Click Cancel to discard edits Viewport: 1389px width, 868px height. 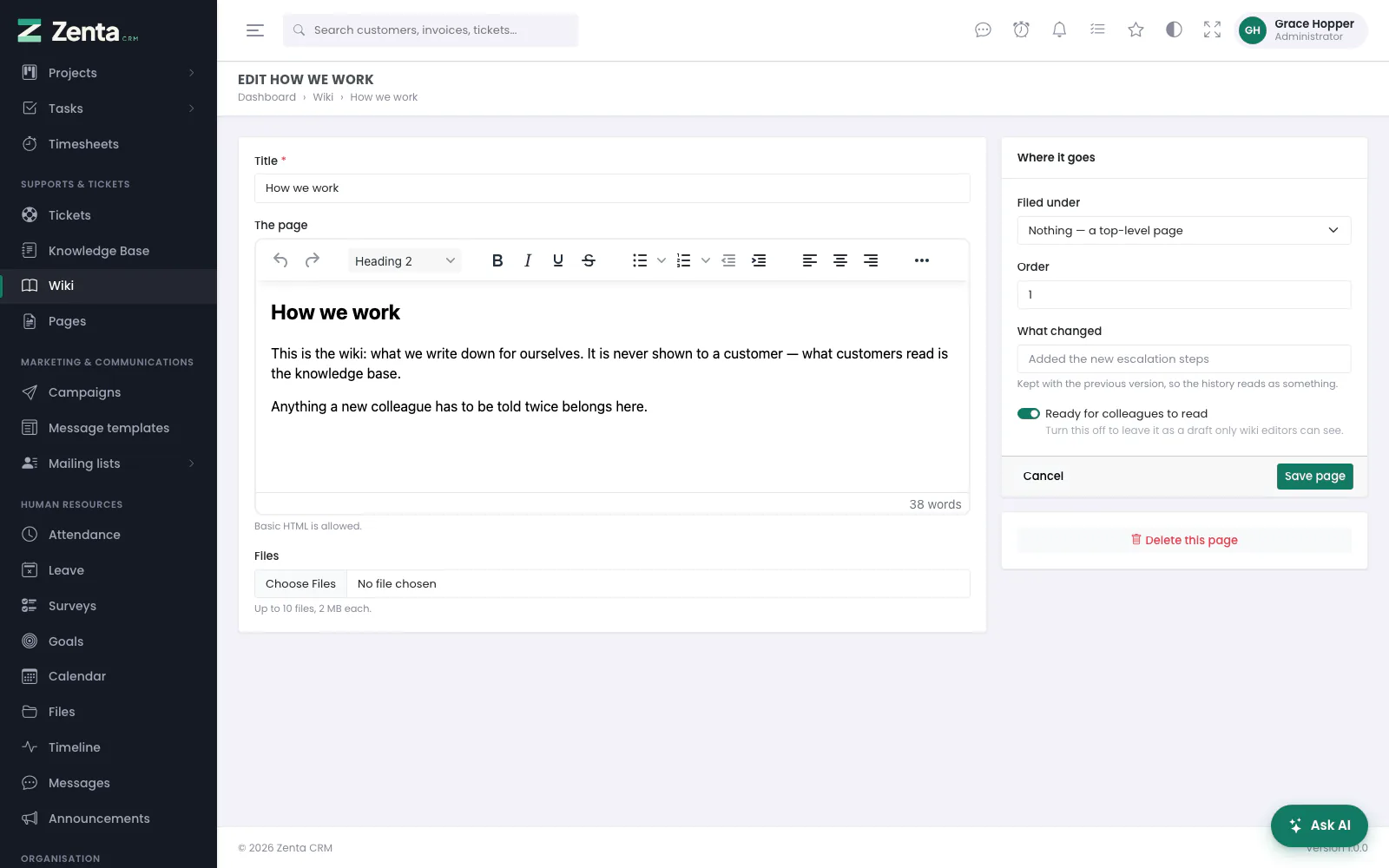[1043, 476]
